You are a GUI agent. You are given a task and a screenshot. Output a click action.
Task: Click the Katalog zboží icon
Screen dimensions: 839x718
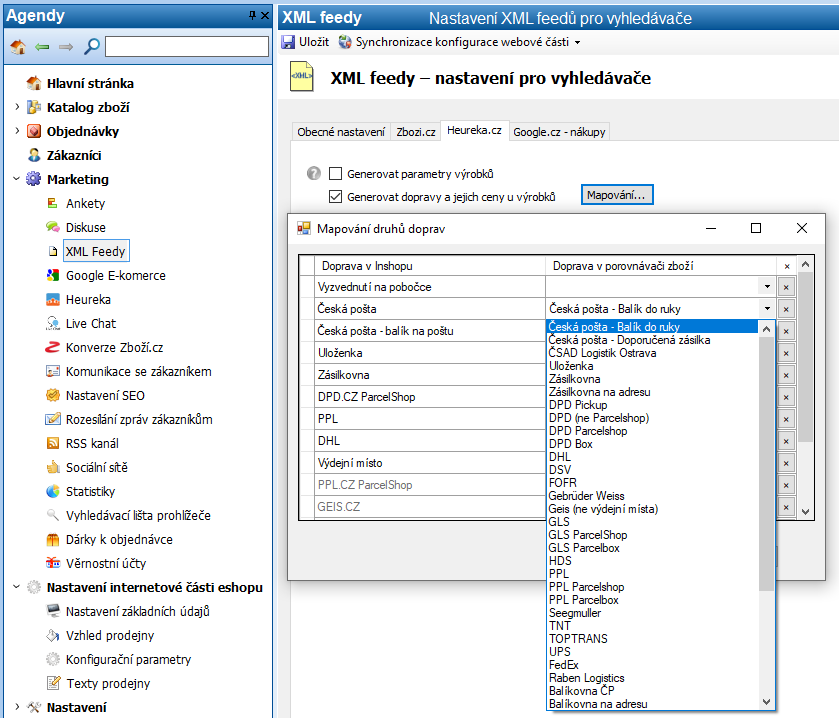tap(34, 107)
